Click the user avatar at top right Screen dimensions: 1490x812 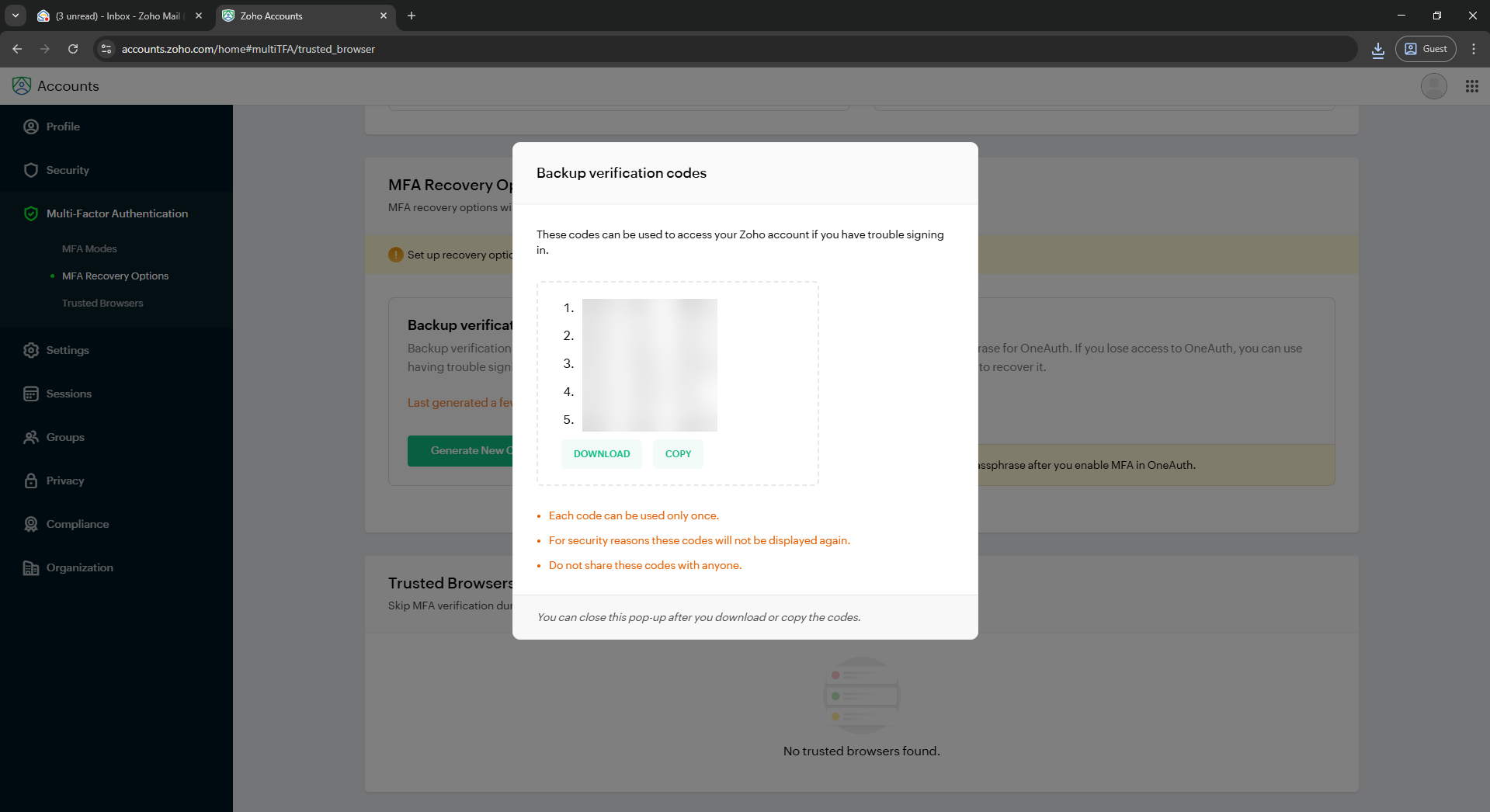[x=1433, y=86]
